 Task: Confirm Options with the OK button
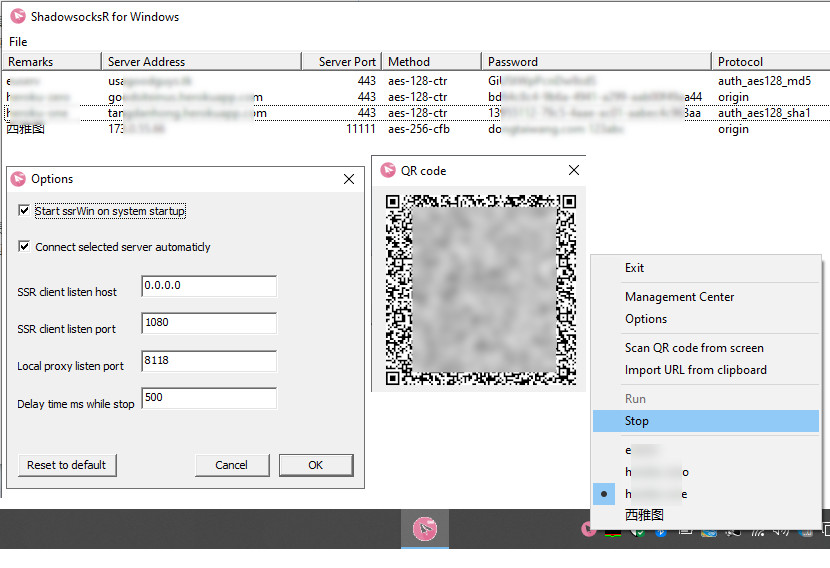click(x=316, y=465)
